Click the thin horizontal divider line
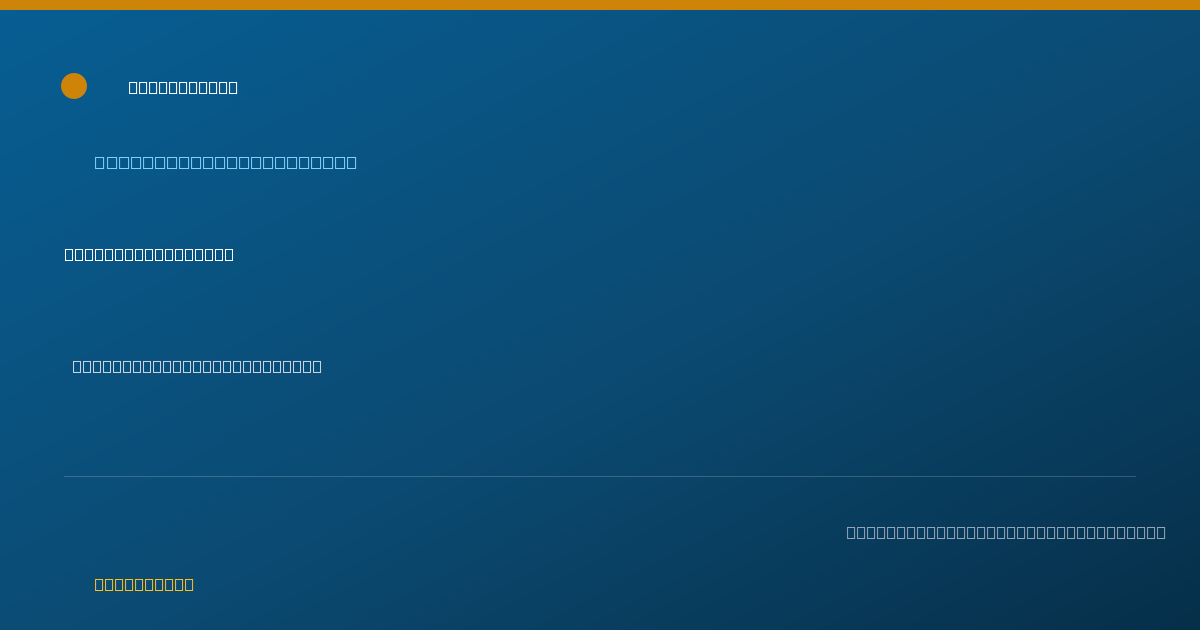 point(600,476)
